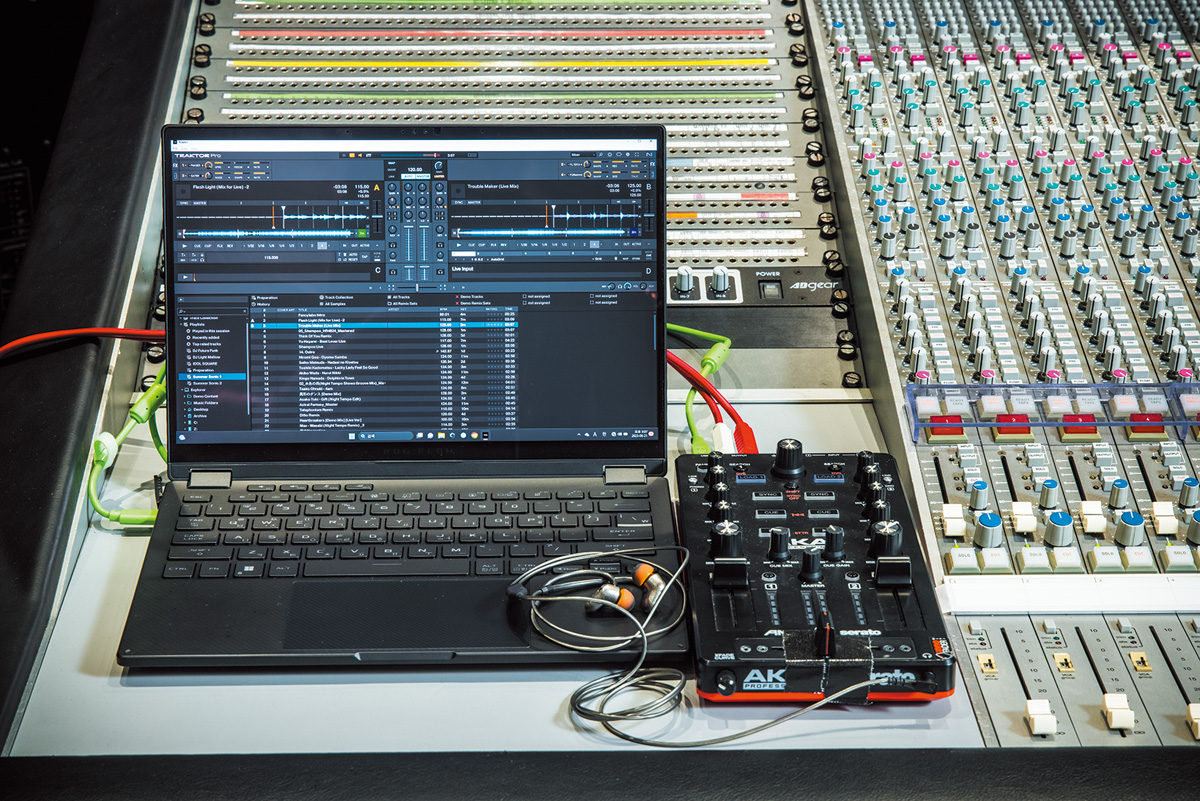Screen dimensions: 1200x801
Task: Set Deck A loop size to 4
Action: 322,246
